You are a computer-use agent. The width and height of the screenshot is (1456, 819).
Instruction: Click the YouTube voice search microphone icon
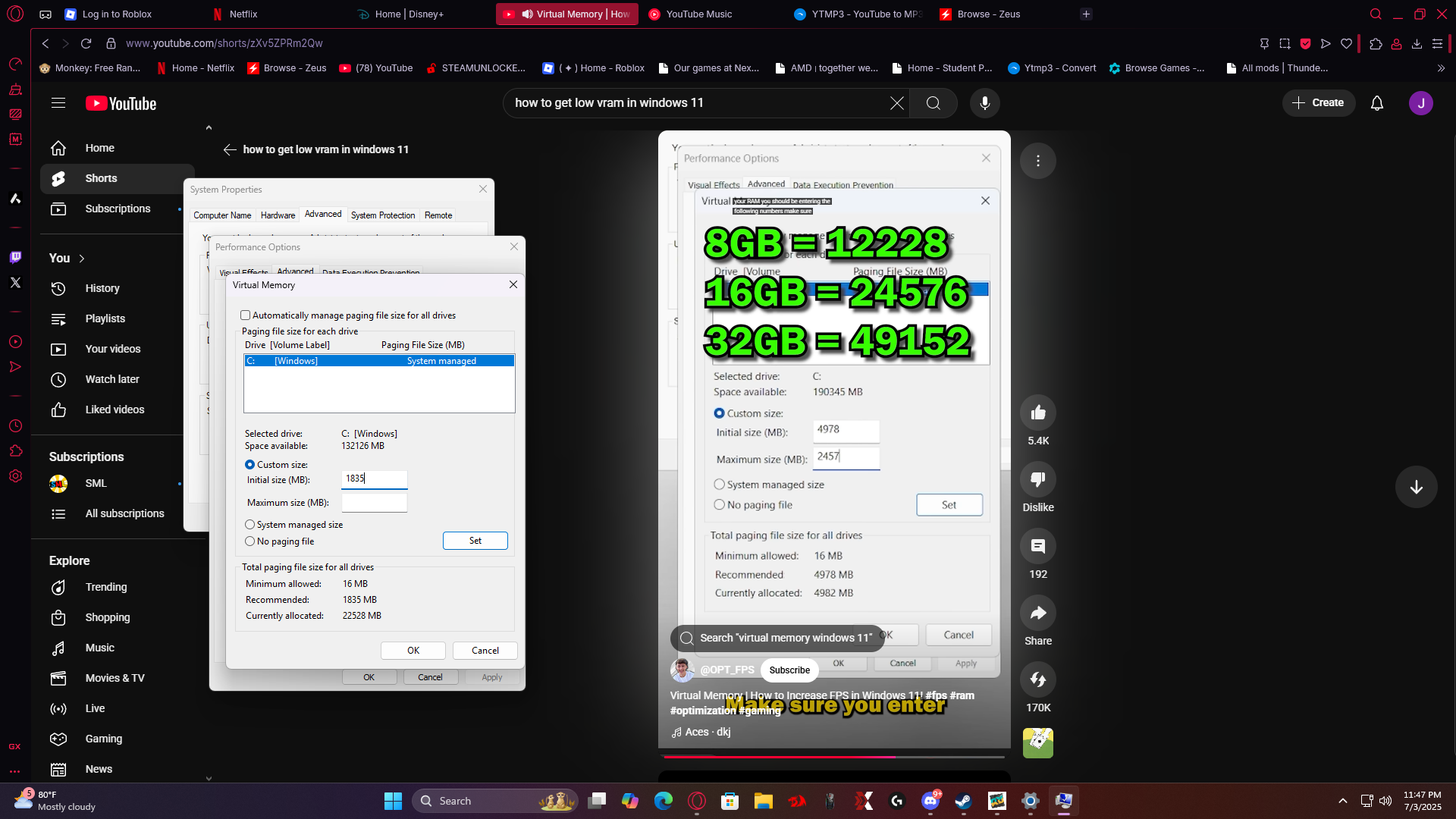pyautogui.click(x=984, y=103)
